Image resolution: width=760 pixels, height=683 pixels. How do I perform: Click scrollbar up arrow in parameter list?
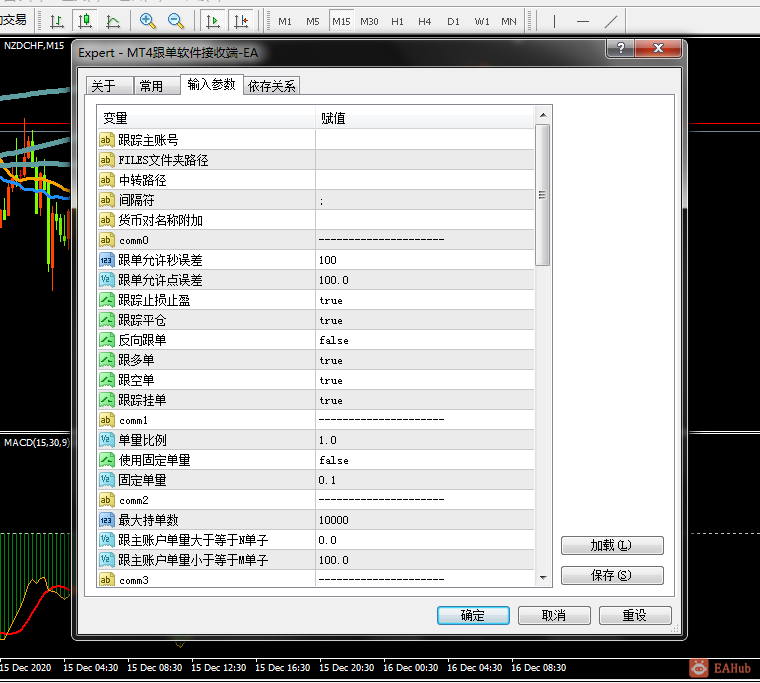(x=543, y=115)
